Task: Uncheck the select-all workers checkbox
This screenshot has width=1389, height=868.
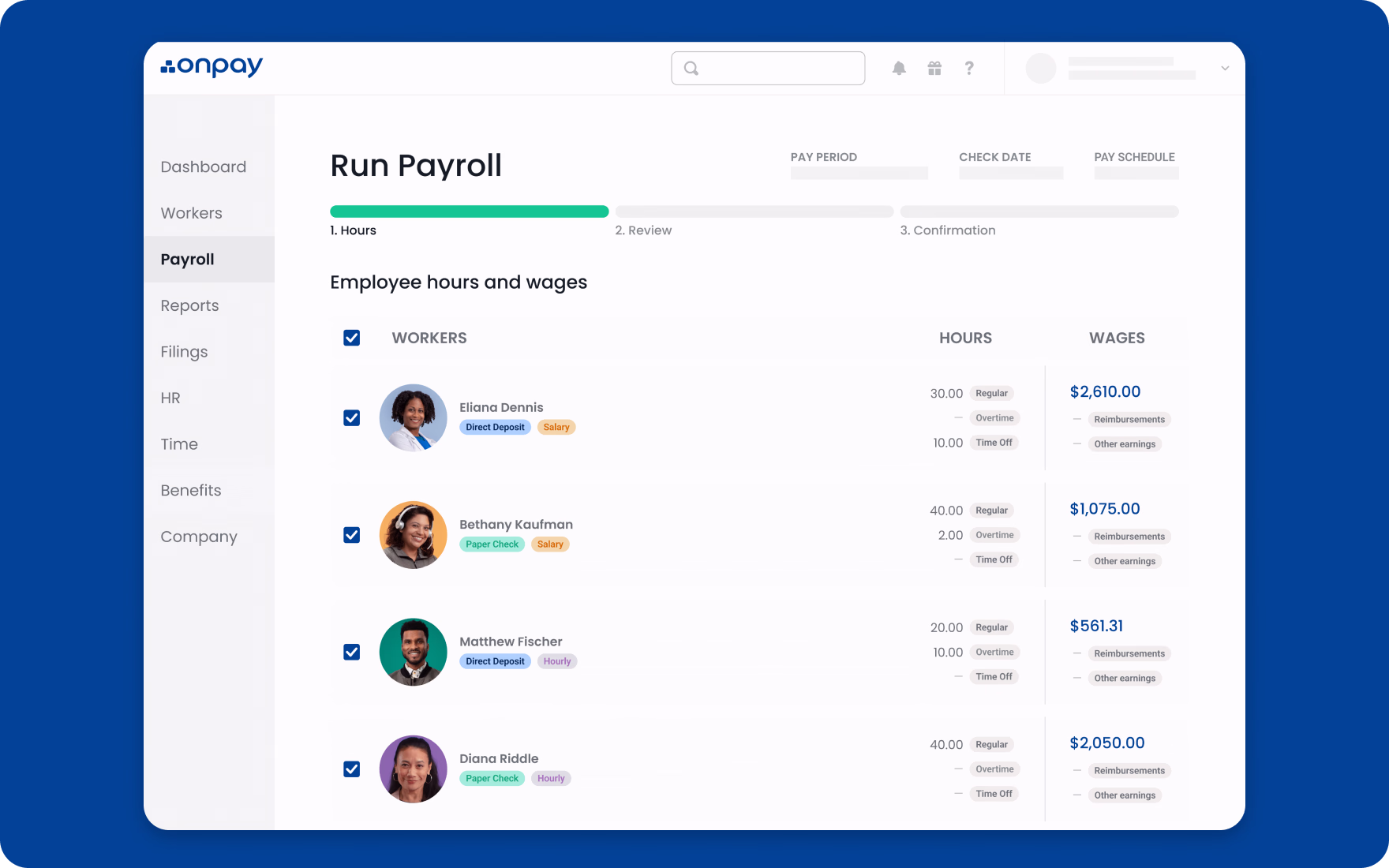Action: click(351, 338)
